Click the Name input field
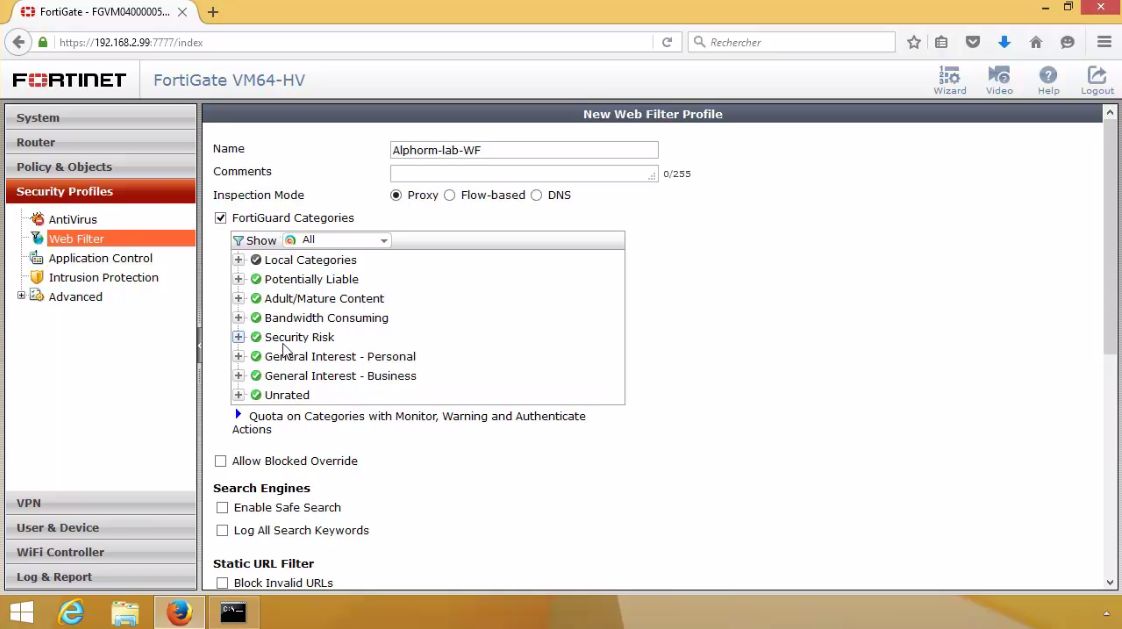The height and width of the screenshot is (629, 1122). [x=524, y=150]
